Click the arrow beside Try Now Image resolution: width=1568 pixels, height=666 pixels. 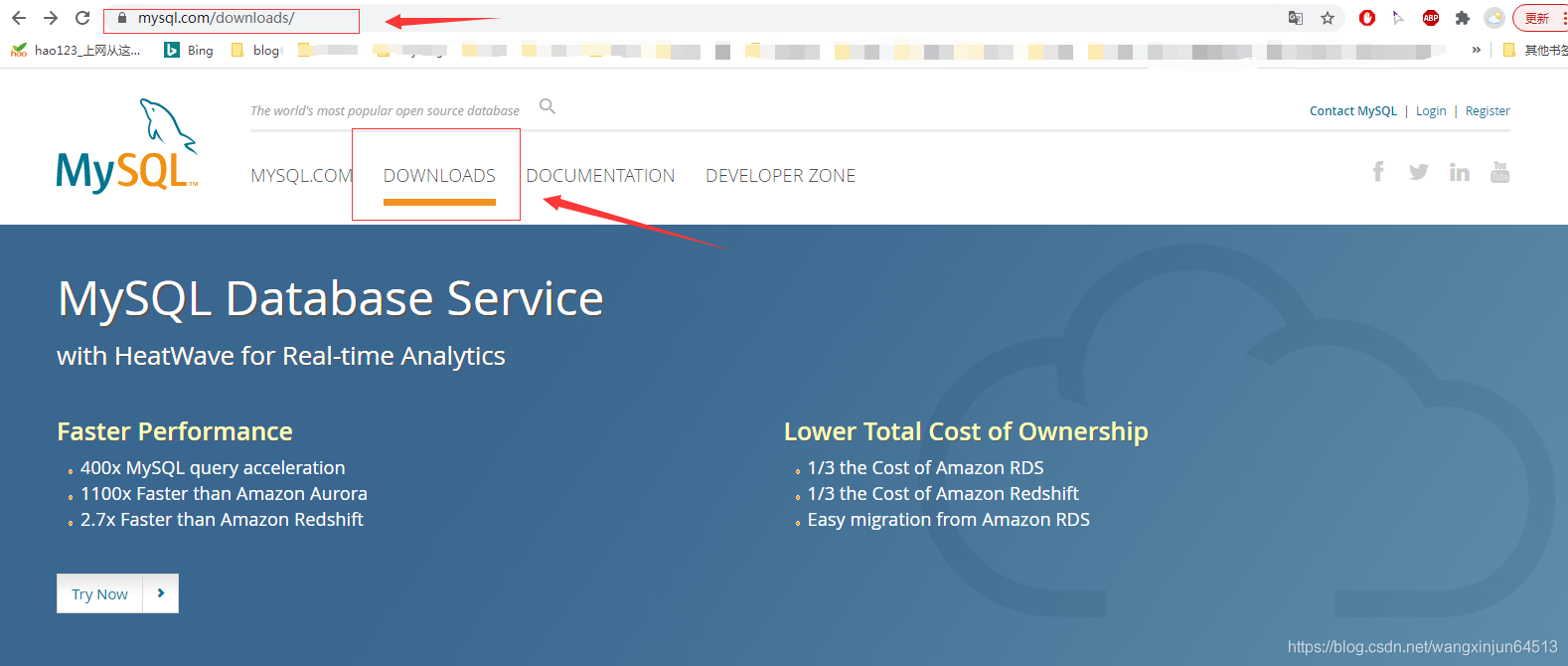pos(161,593)
